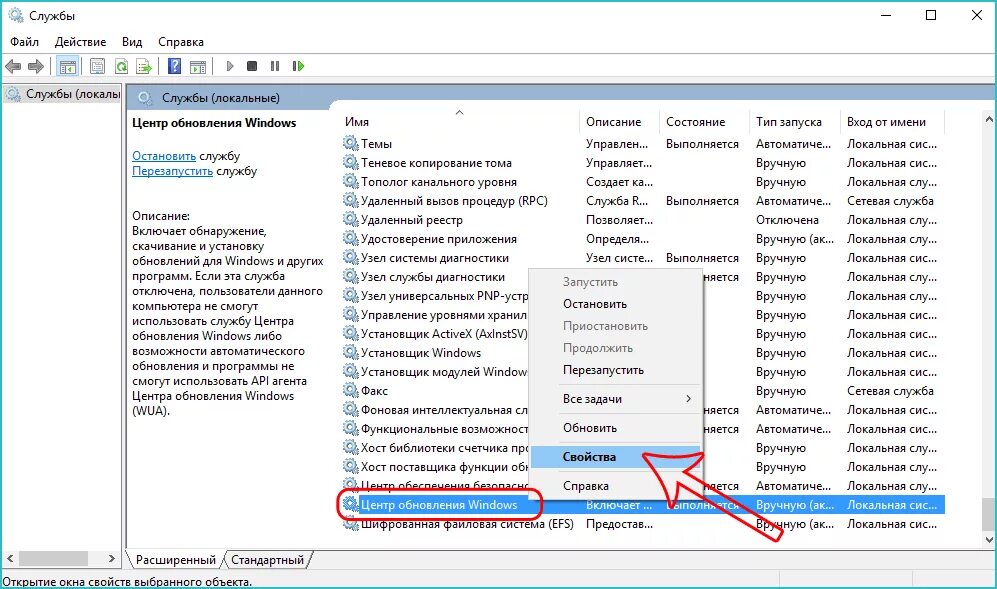Viewport: 997px width, 589px height.
Task: Click the Refresh toolbar icon
Action: click(x=121, y=66)
